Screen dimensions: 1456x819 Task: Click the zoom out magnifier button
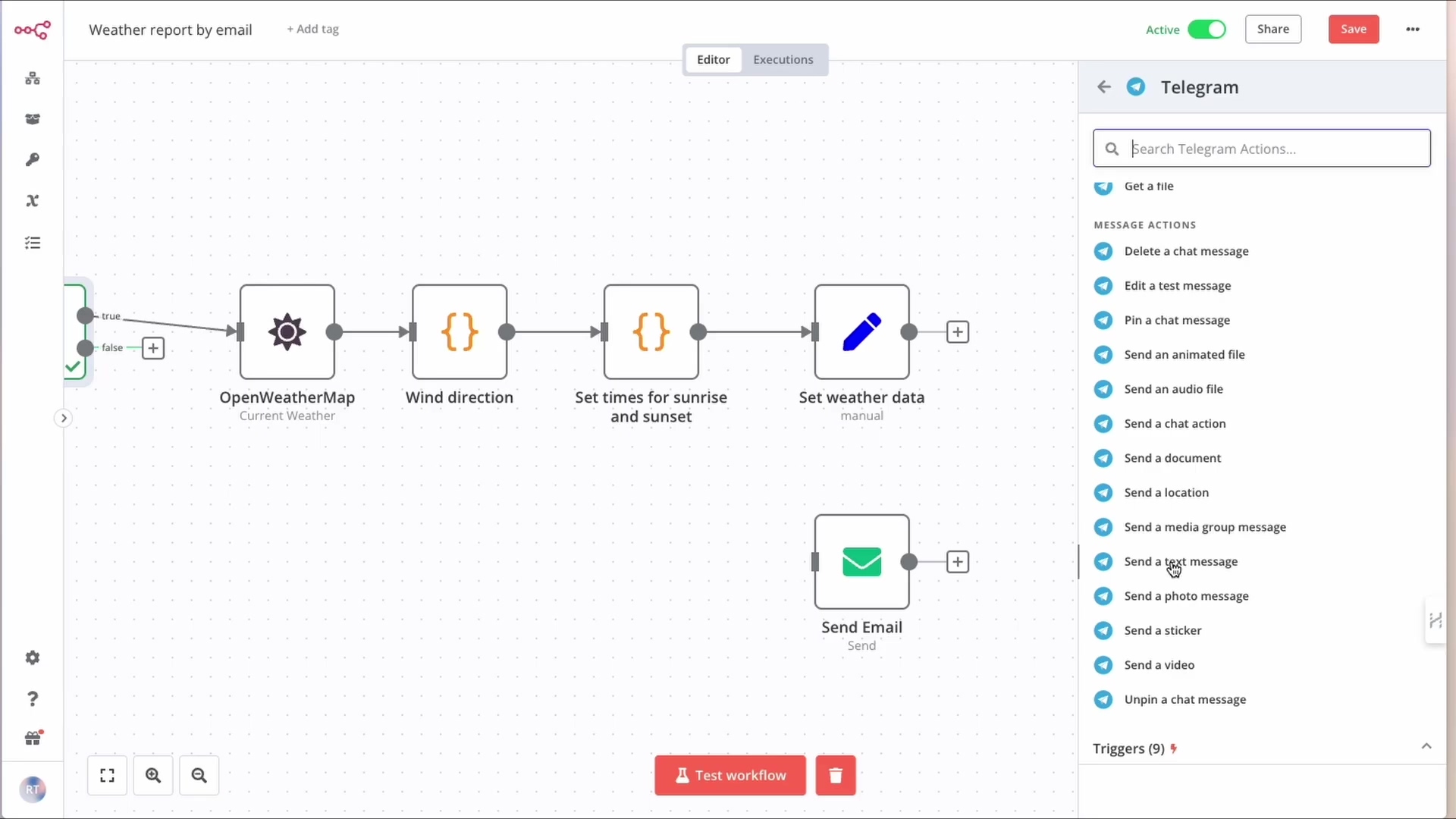pos(199,775)
